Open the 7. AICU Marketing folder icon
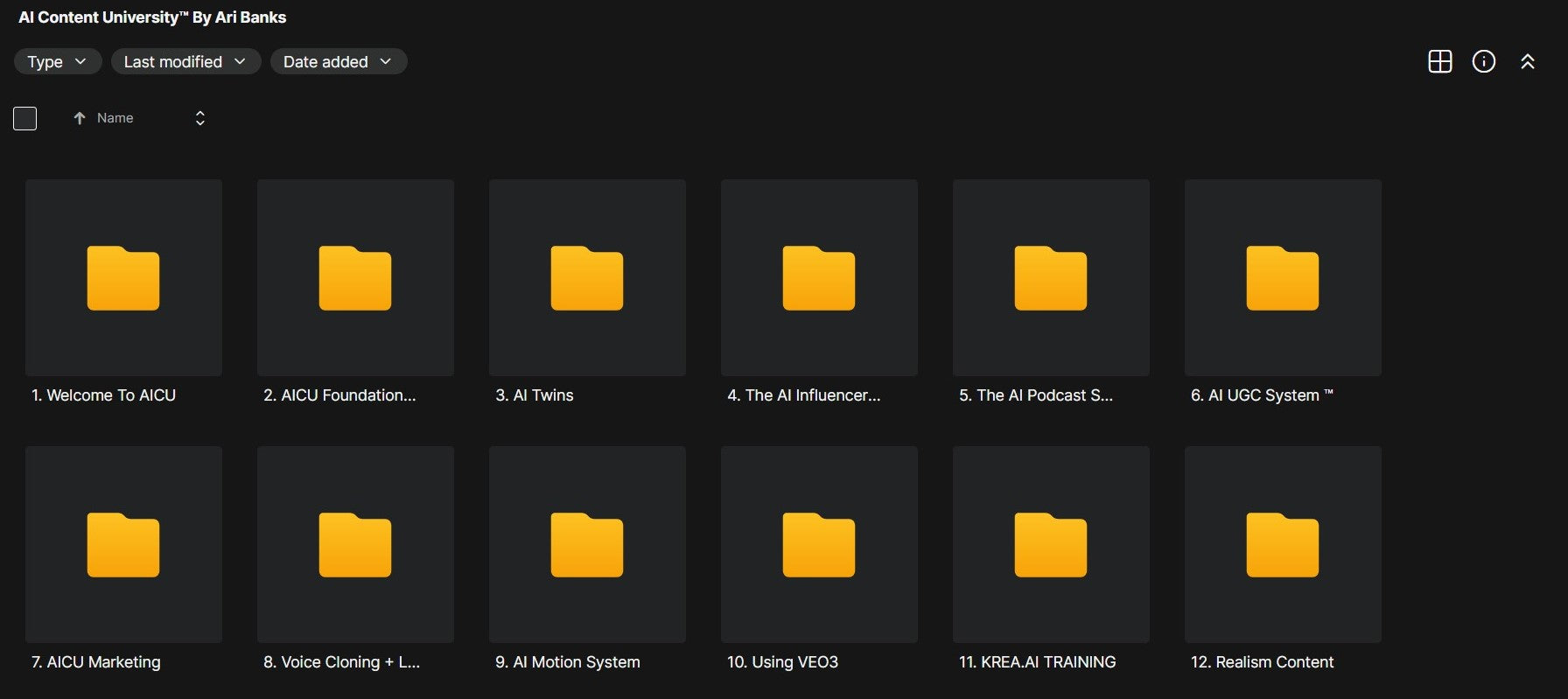Viewport: 1568px width, 699px height. coord(123,545)
